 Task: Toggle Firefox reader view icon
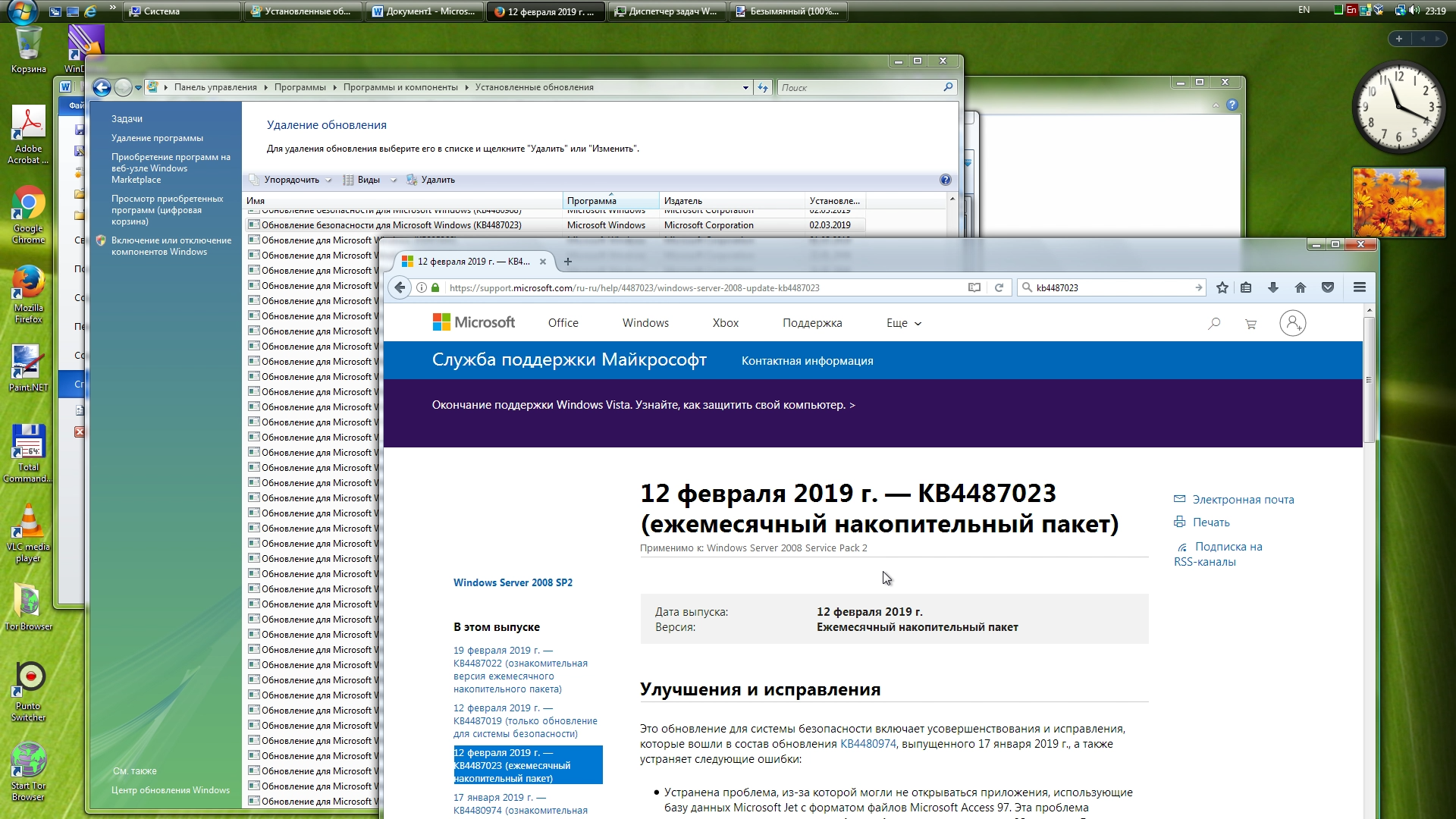click(974, 287)
